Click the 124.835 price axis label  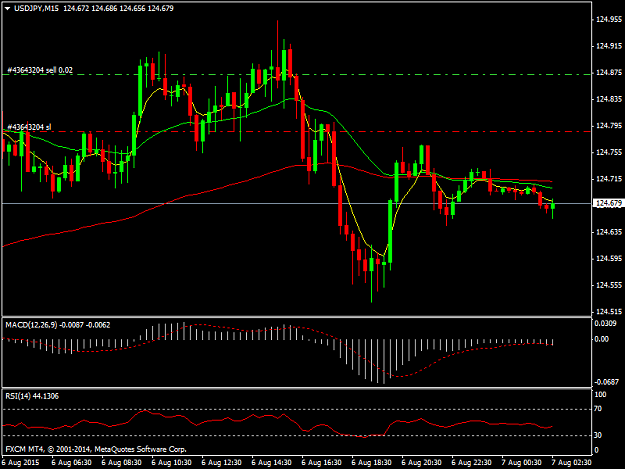[608, 99]
